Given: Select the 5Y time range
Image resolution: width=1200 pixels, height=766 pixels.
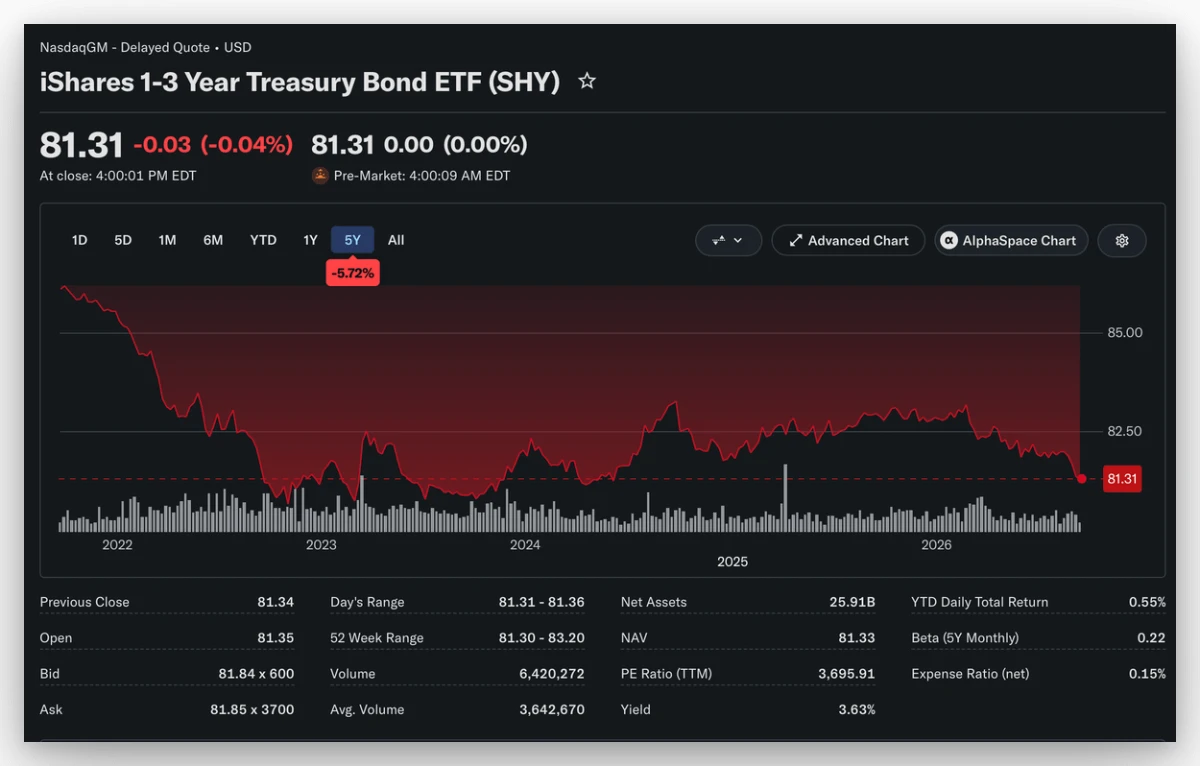Looking at the screenshot, I should point(353,240).
